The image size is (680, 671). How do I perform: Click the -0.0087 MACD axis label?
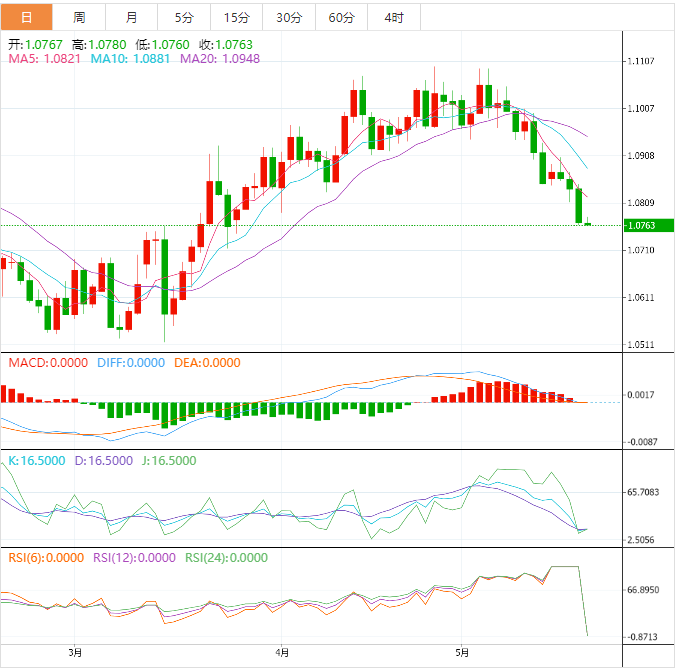[x=642, y=442]
